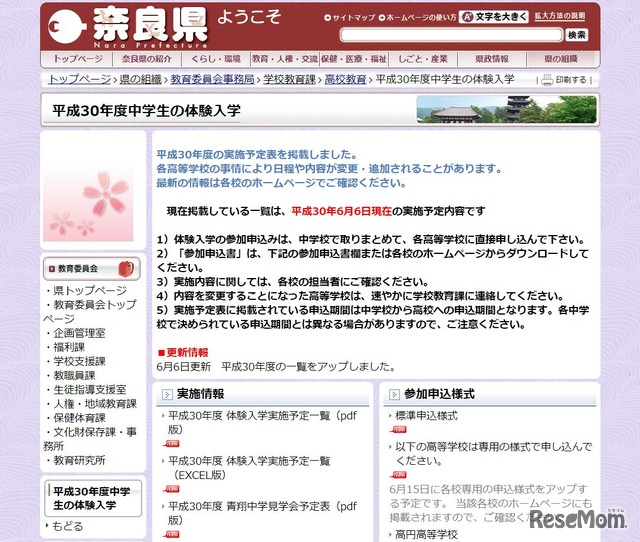Screen dimensions: 640x542
Task: Select the 奈良県の紹介 navigation tab
Action: click(x=147, y=59)
